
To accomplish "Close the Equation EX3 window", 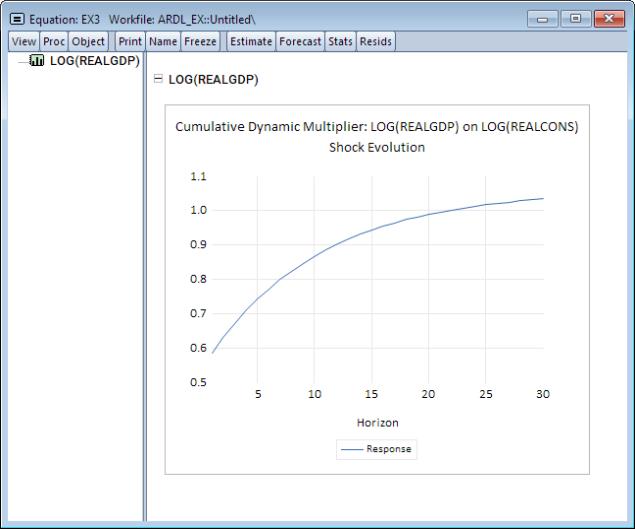I will [607, 20].
